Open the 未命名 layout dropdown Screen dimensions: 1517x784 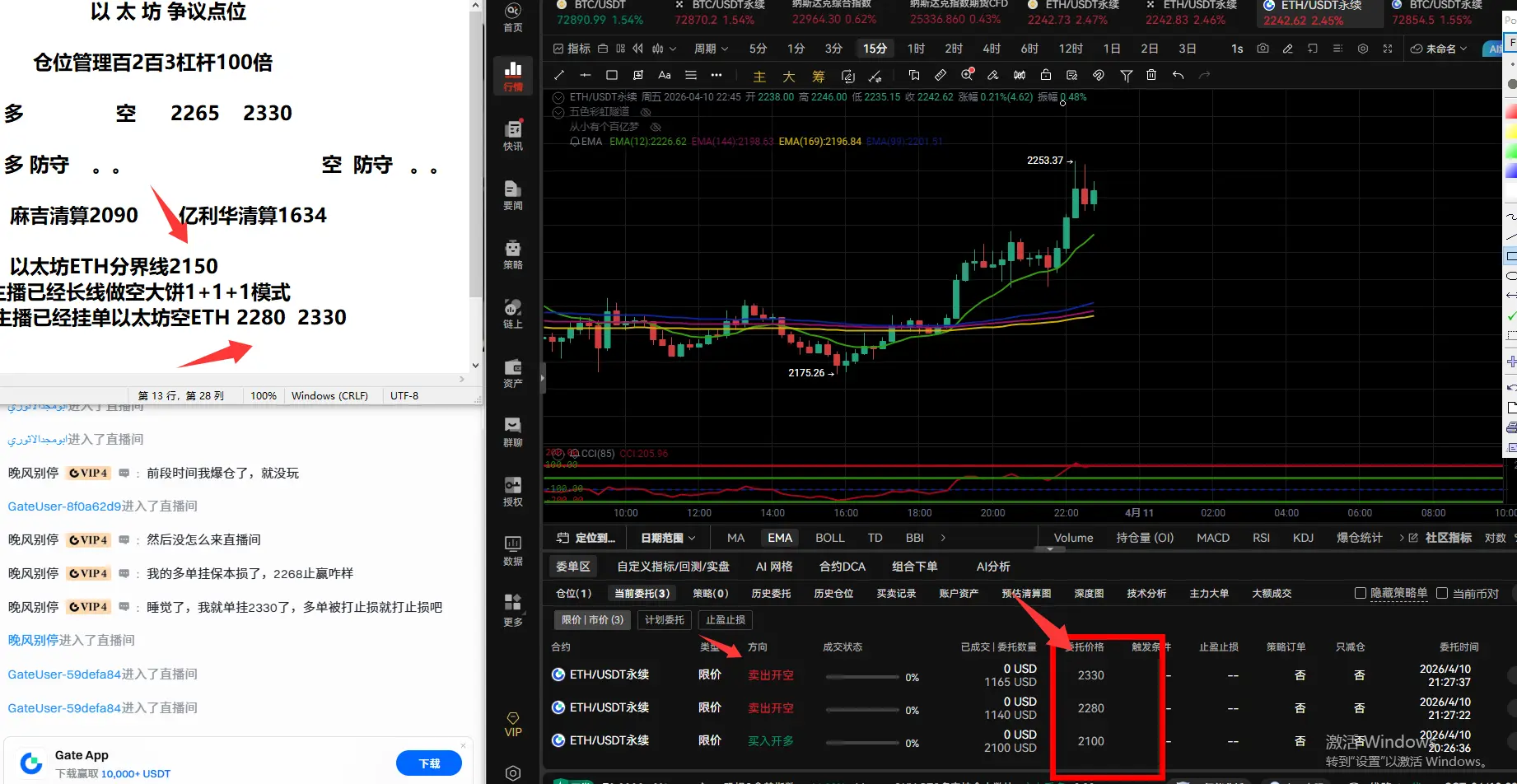pos(1439,49)
